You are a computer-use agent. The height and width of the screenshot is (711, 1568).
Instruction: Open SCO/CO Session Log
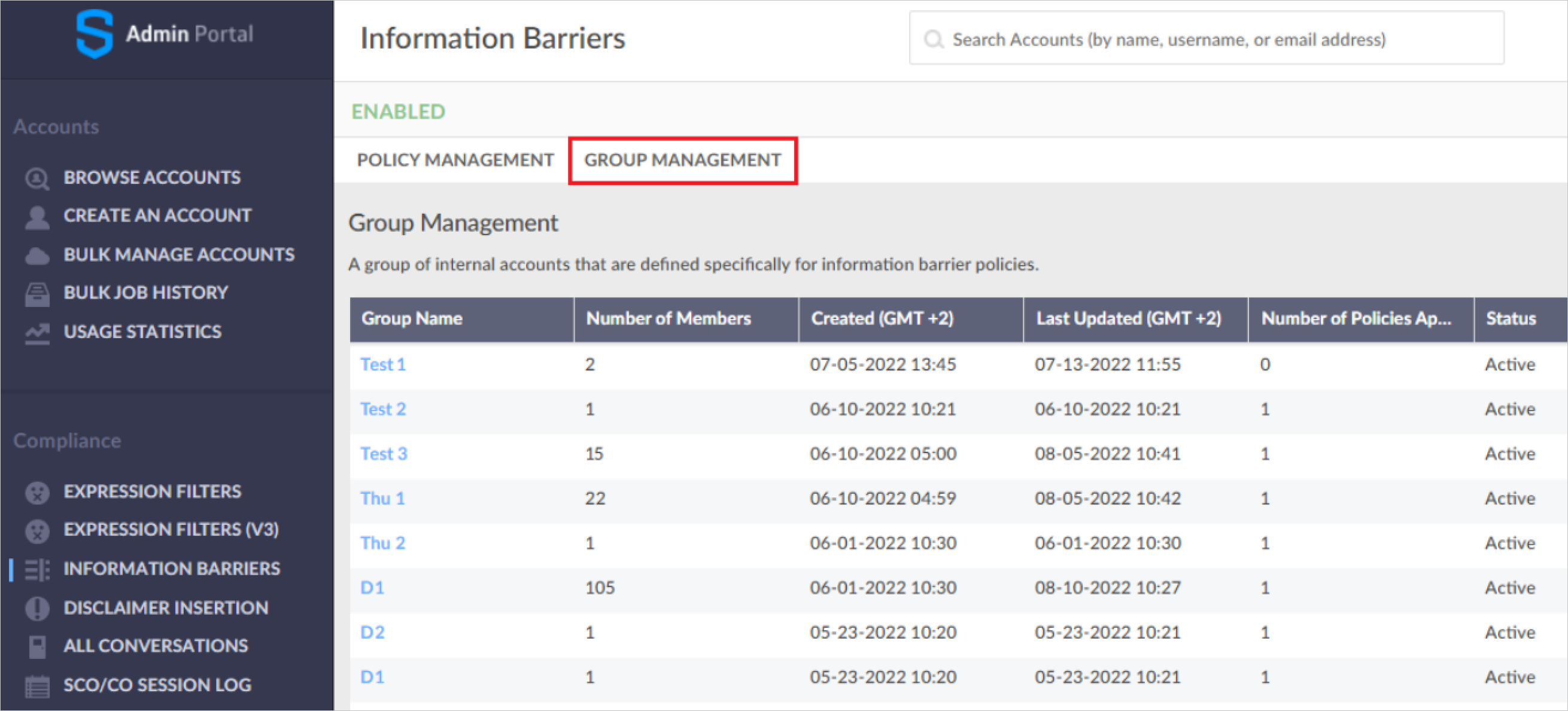point(157,685)
